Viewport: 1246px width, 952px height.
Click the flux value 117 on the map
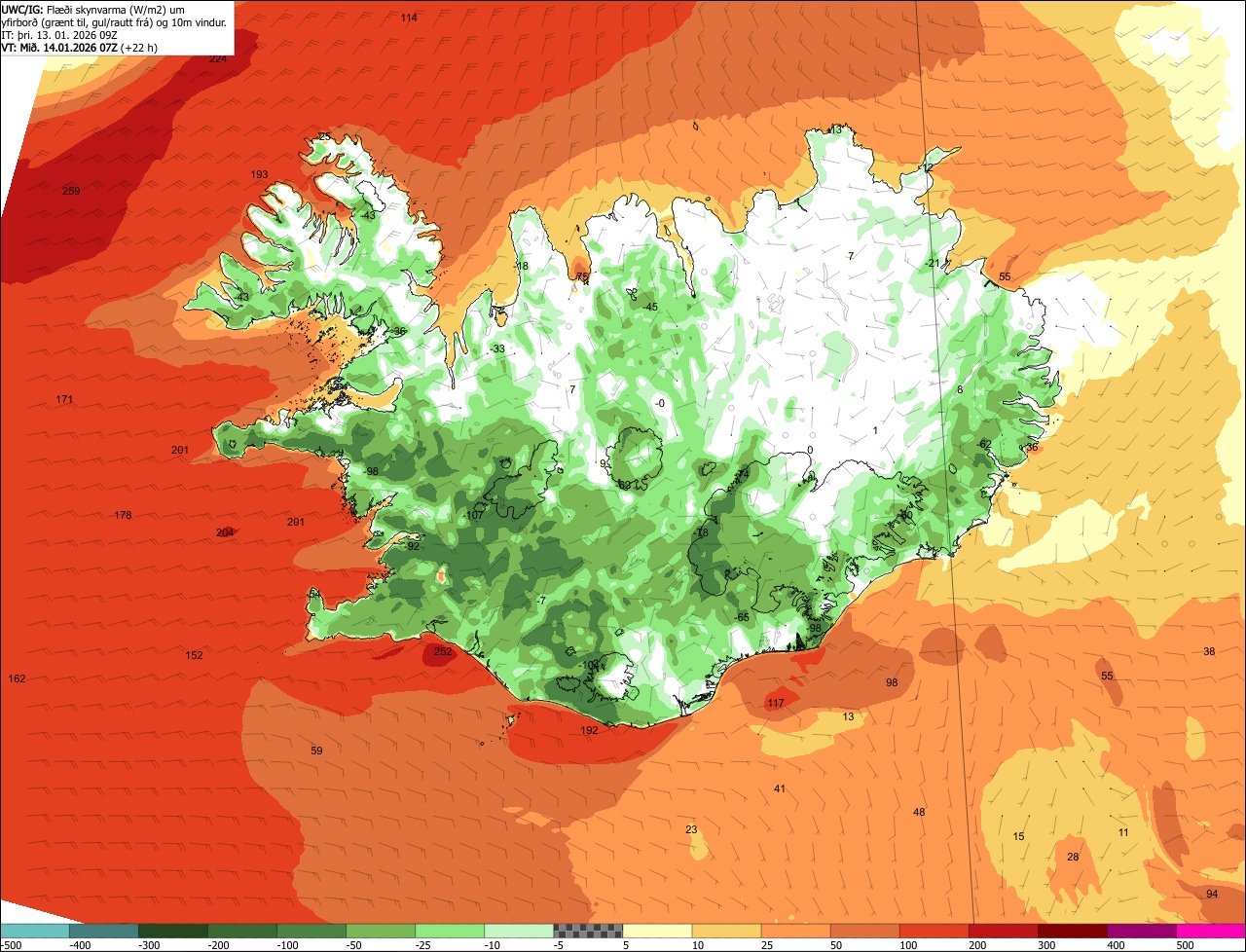pyautogui.click(x=776, y=703)
